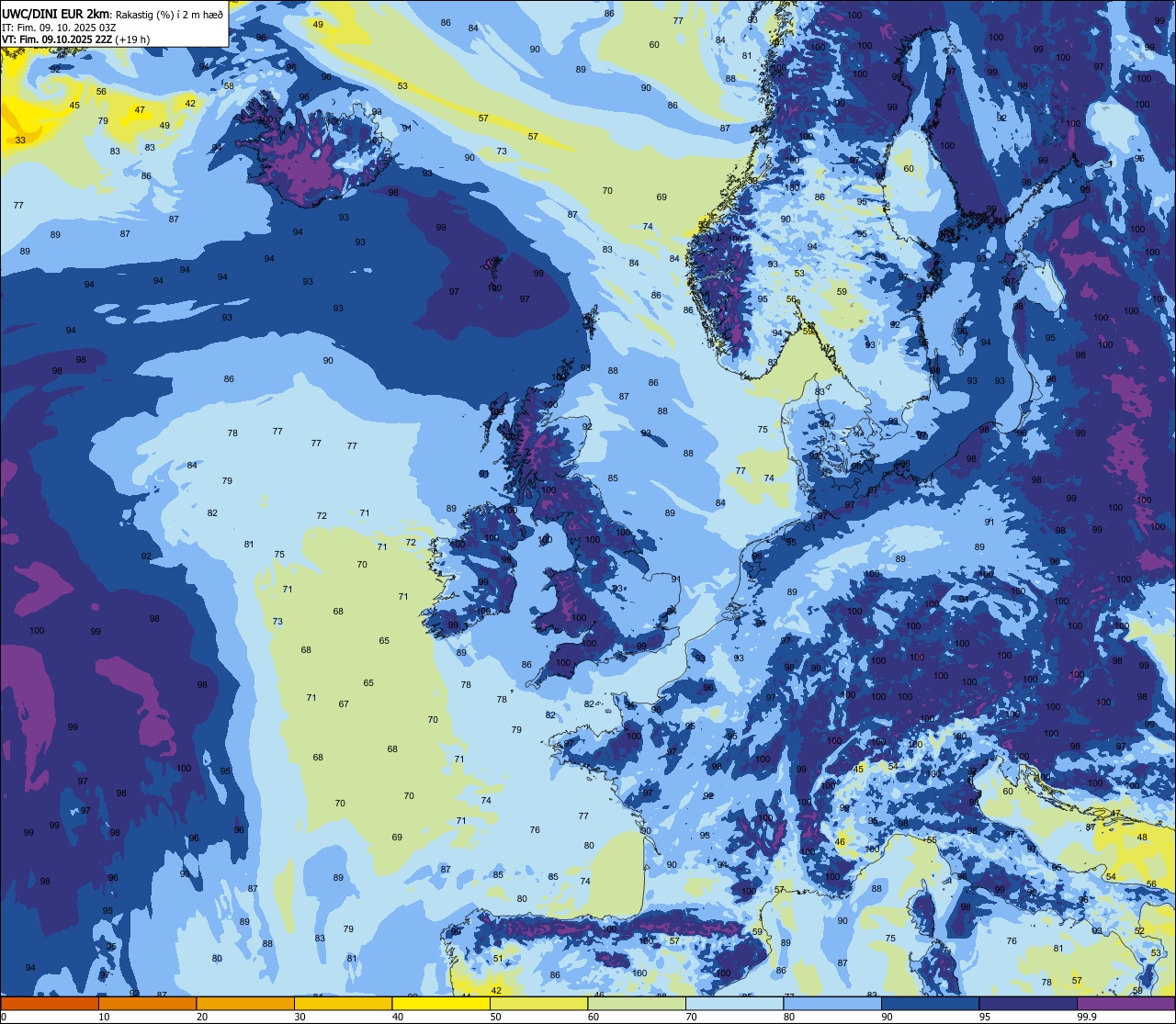This screenshot has width=1176, height=1024.
Task: Pick the purple 99.9+ legend segment
Action: (x=1126, y=1003)
